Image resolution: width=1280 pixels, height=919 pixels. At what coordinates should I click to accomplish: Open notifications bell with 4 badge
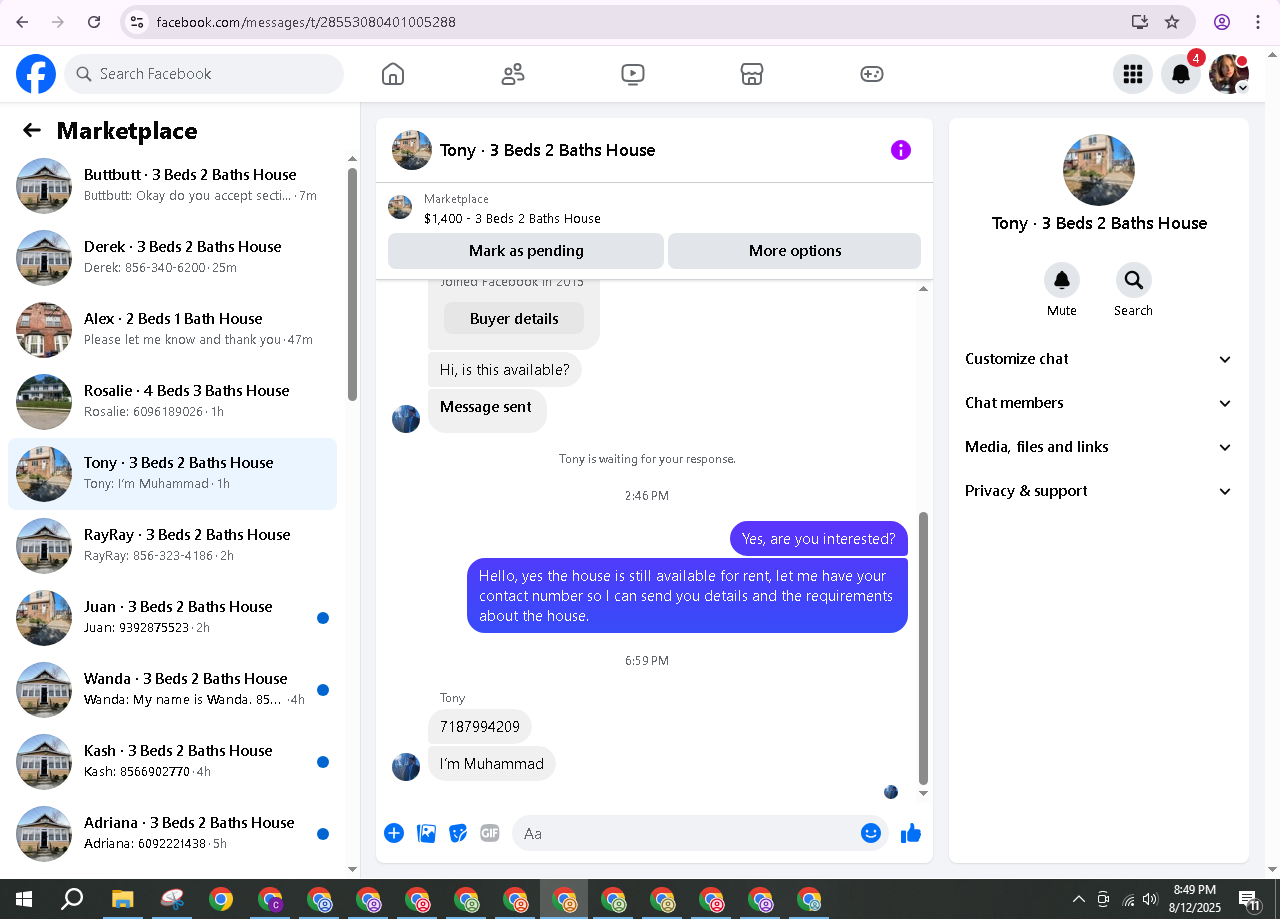point(1181,74)
